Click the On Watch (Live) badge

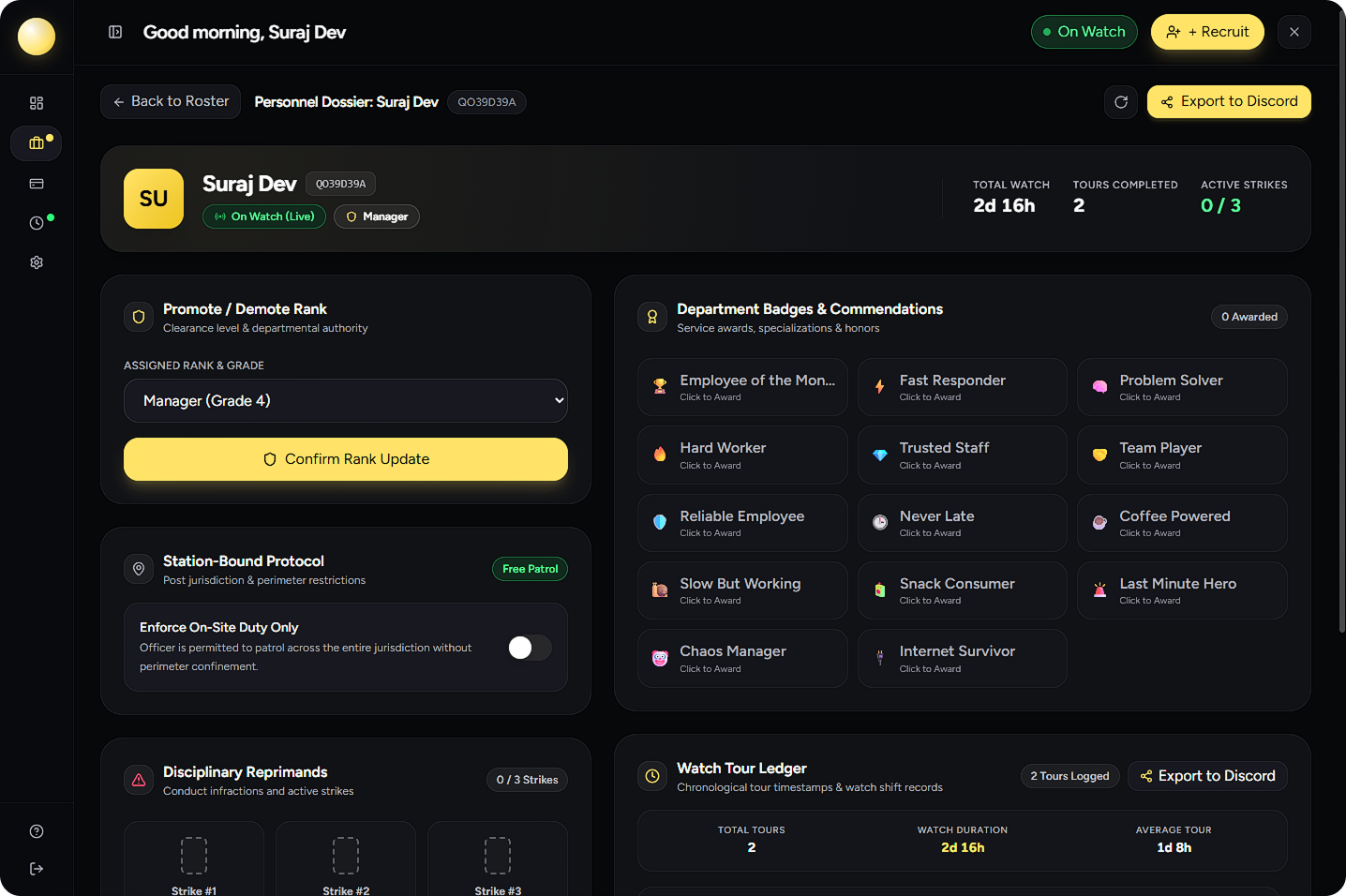(264, 217)
